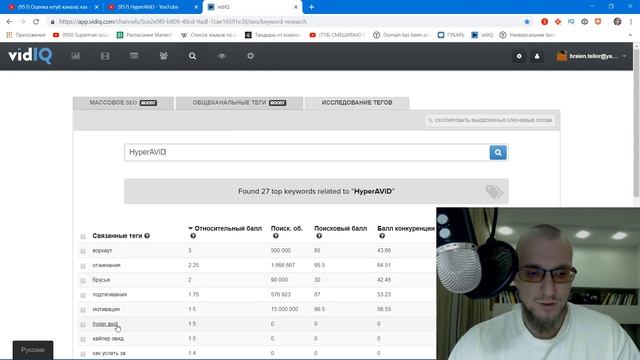Click the user profile icon button in header
Viewport: 640px width, 360px height.
click(537, 56)
